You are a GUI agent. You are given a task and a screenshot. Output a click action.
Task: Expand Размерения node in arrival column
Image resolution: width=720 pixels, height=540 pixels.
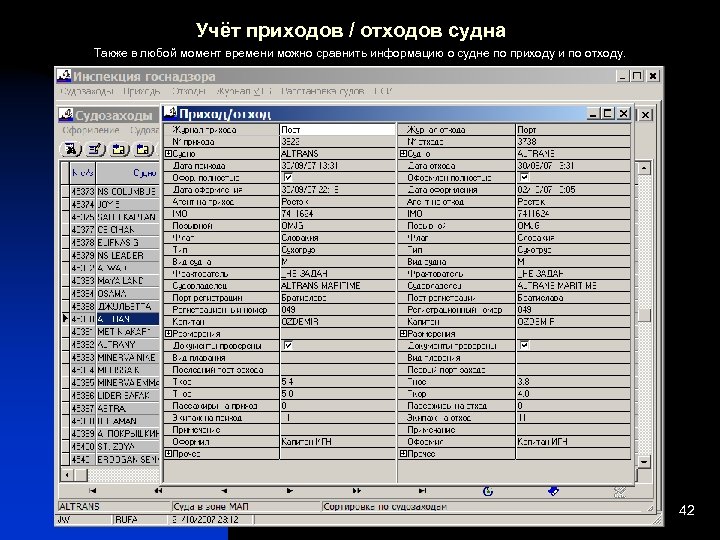click(168, 334)
